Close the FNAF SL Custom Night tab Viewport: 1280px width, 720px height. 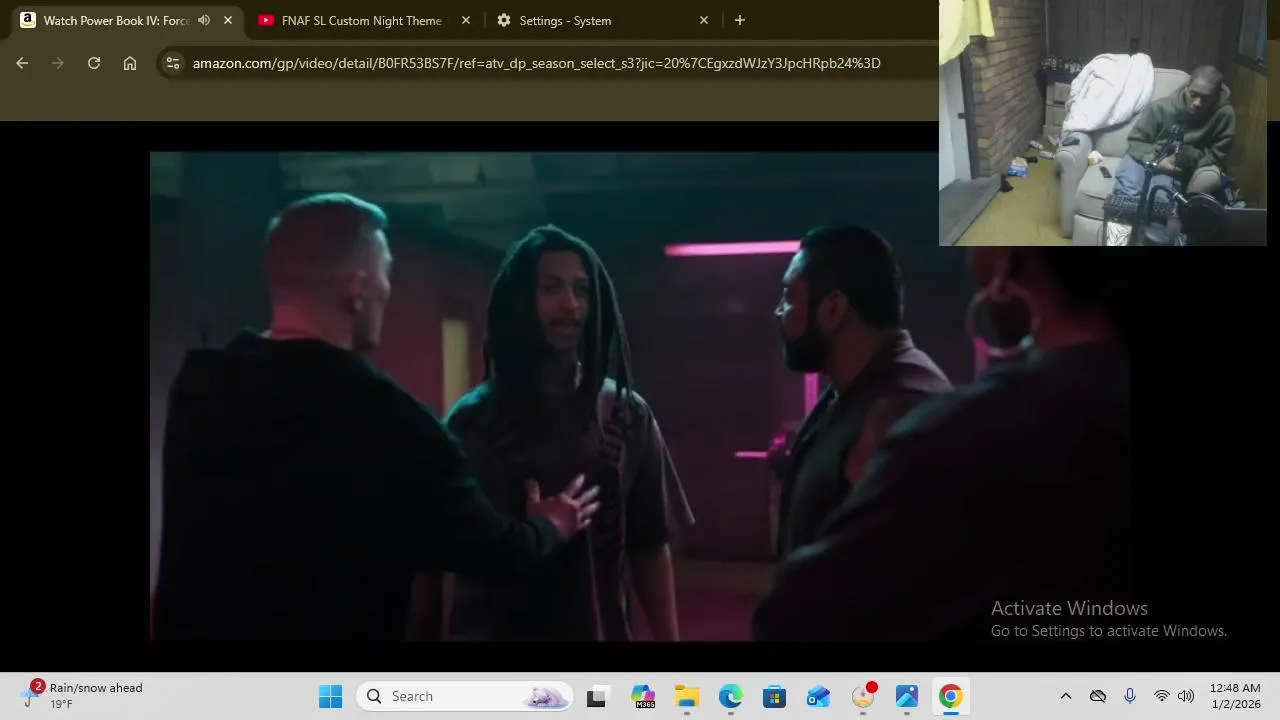tap(466, 20)
